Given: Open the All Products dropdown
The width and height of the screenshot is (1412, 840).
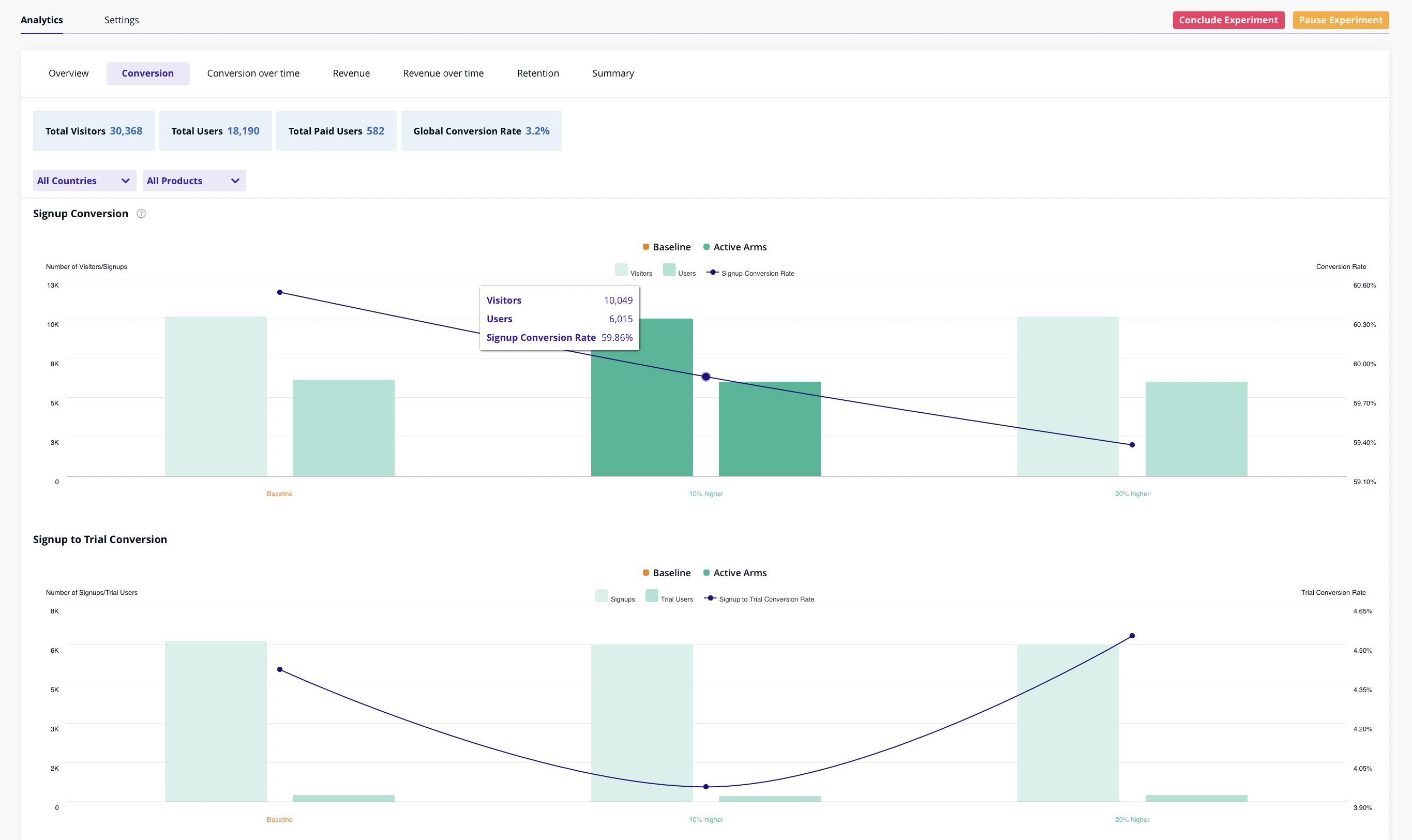Looking at the screenshot, I should 194,180.
